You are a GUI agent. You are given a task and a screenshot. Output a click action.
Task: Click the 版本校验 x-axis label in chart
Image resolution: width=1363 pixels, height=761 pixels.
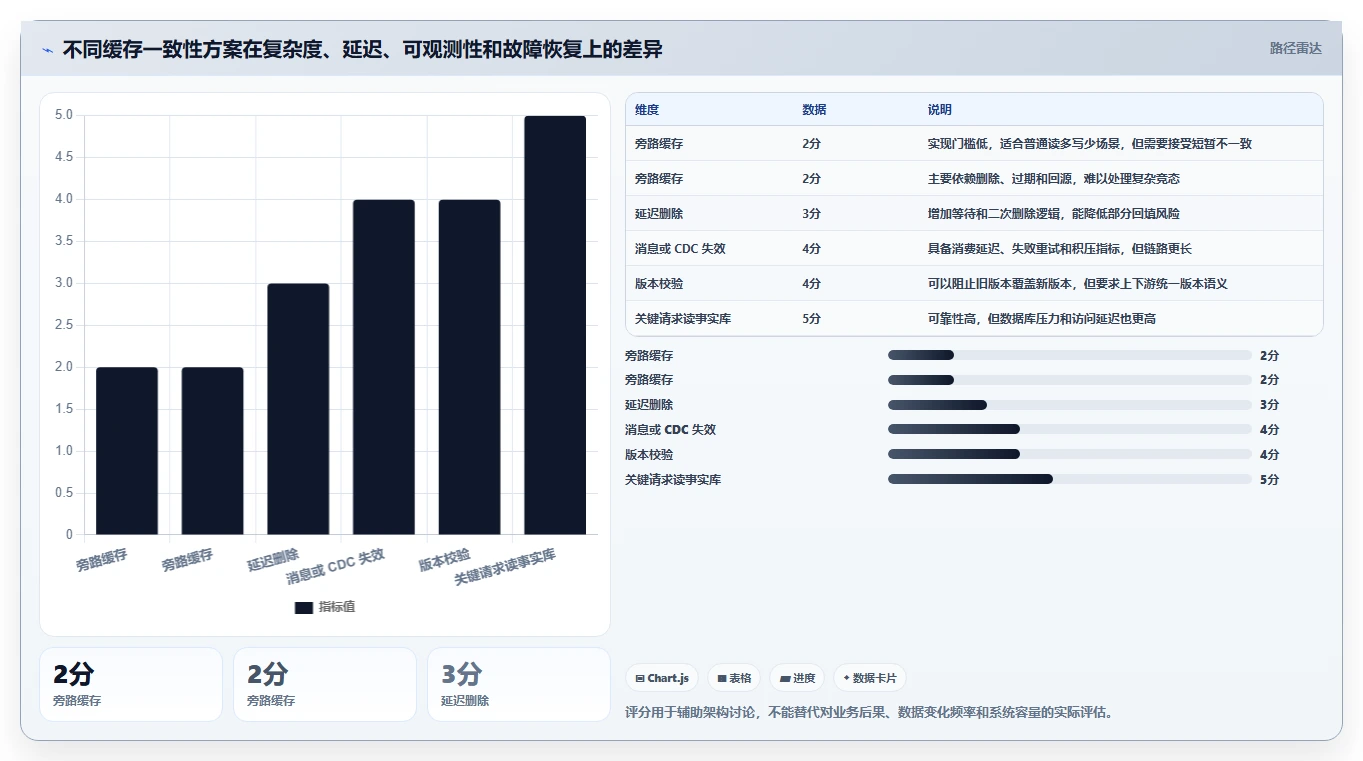click(x=445, y=559)
